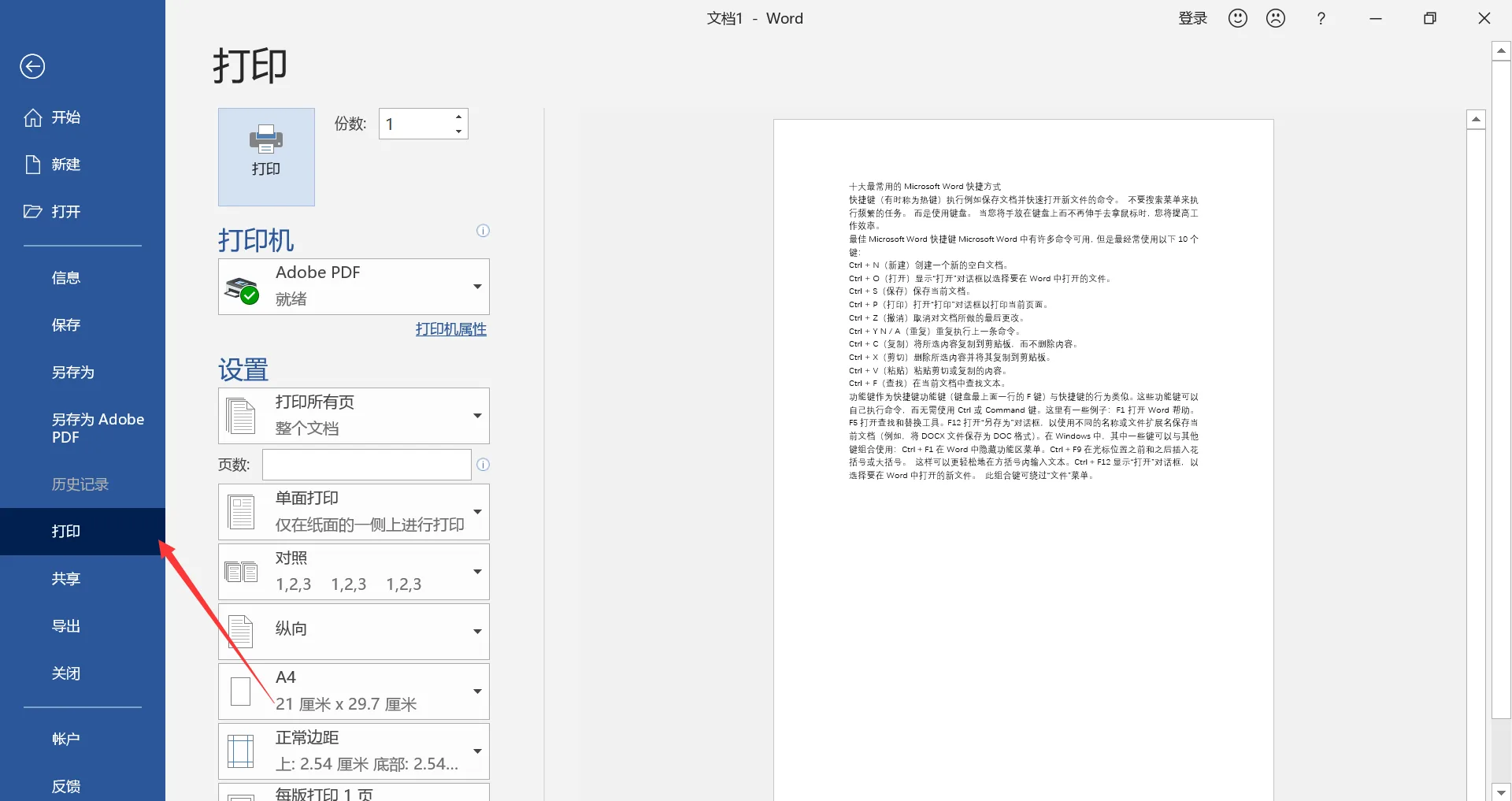Click the frowning face feedback icon
Viewport: 1512px width, 801px height.
click(1276, 18)
